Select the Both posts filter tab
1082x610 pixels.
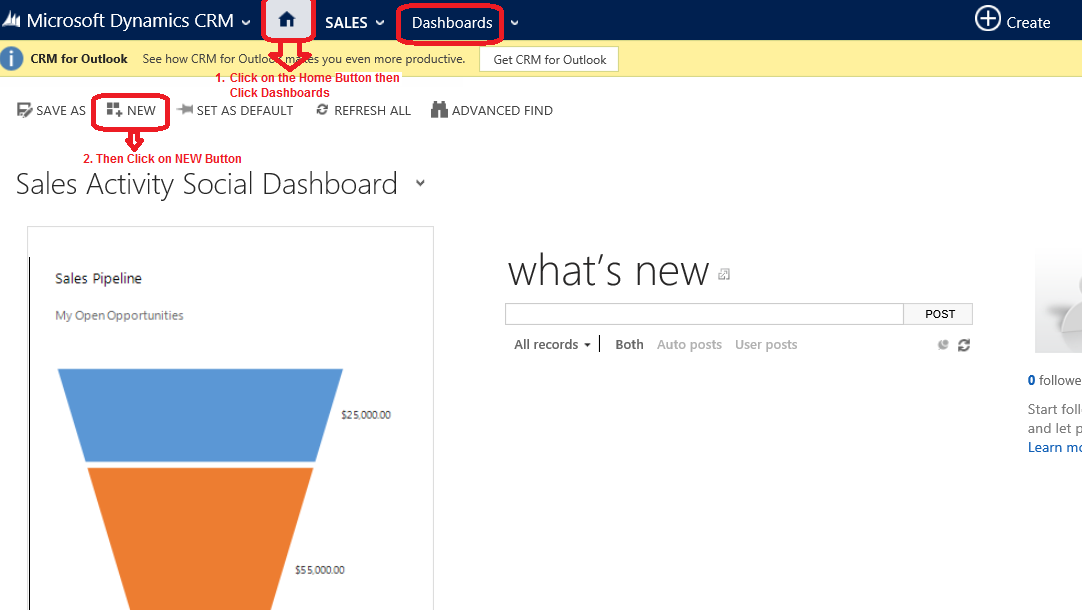pyautogui.click(x=629, y=344)
